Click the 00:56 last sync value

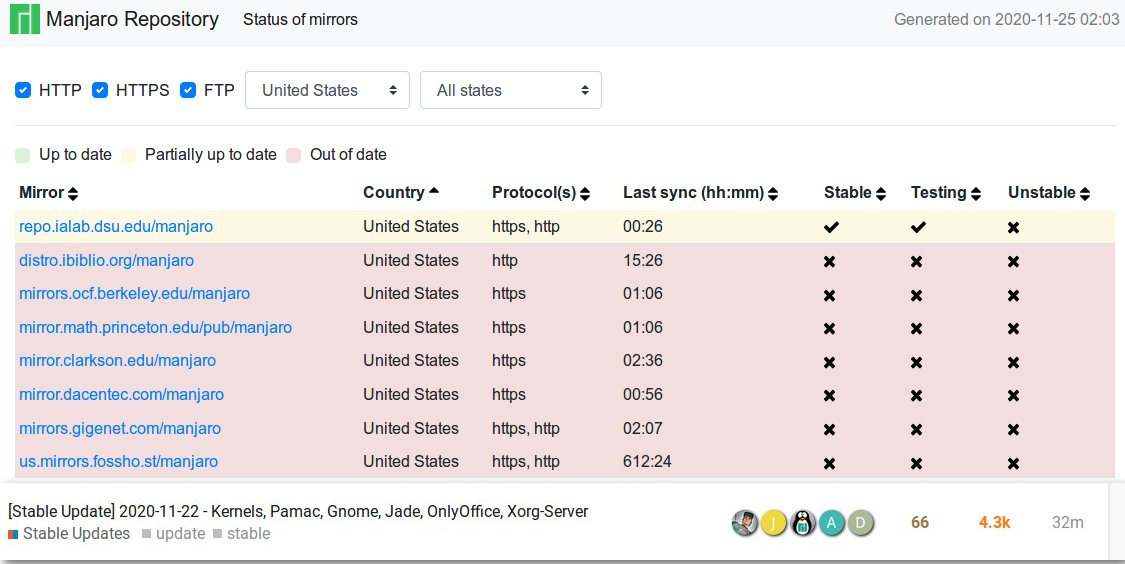(x=643, y=394)
